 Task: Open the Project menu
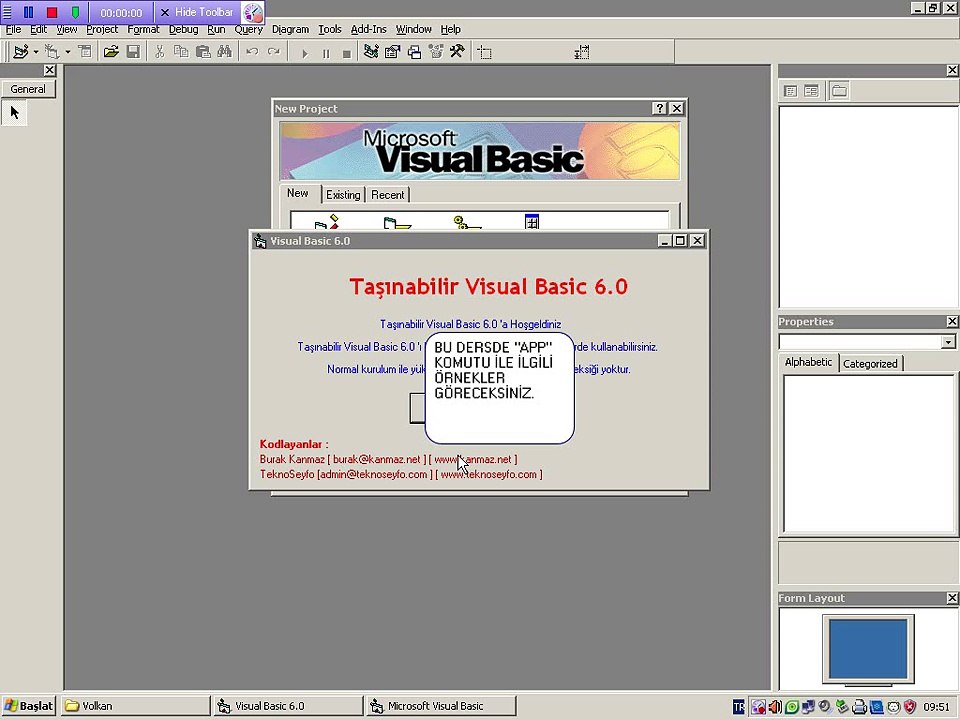pos(102,29)
